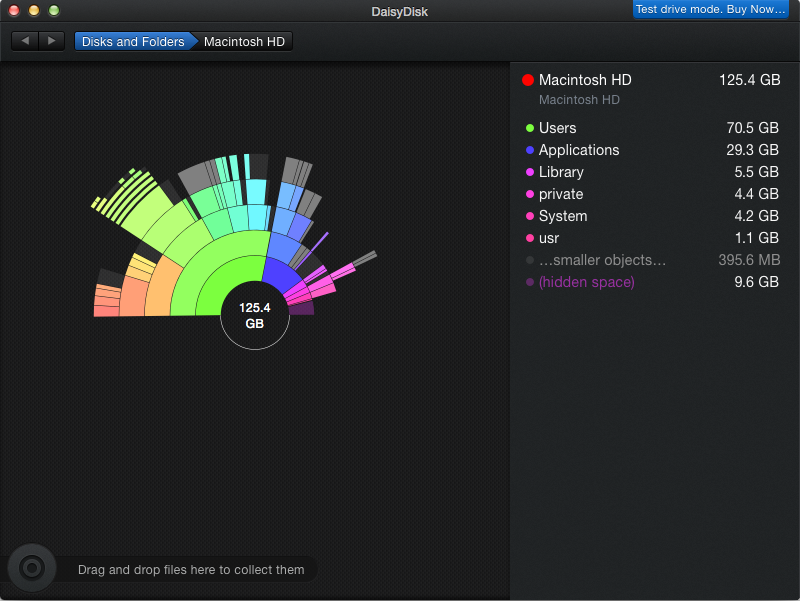800x601 pixels.
Task: Click the grey Macintosh HD subtitle
Action: (579, 100)
